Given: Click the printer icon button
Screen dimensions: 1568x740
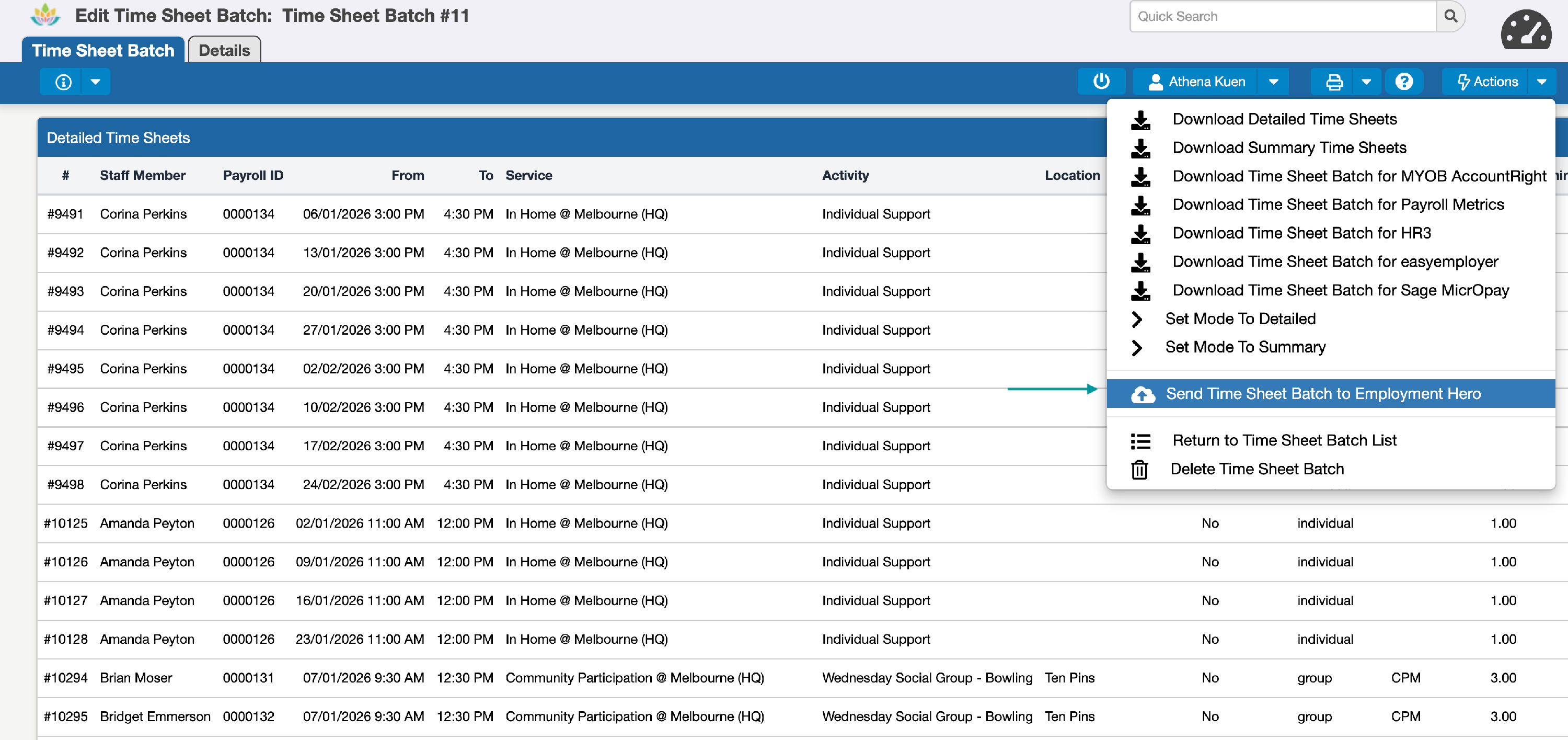Looking at the screenshot, I should [1334, 82].
